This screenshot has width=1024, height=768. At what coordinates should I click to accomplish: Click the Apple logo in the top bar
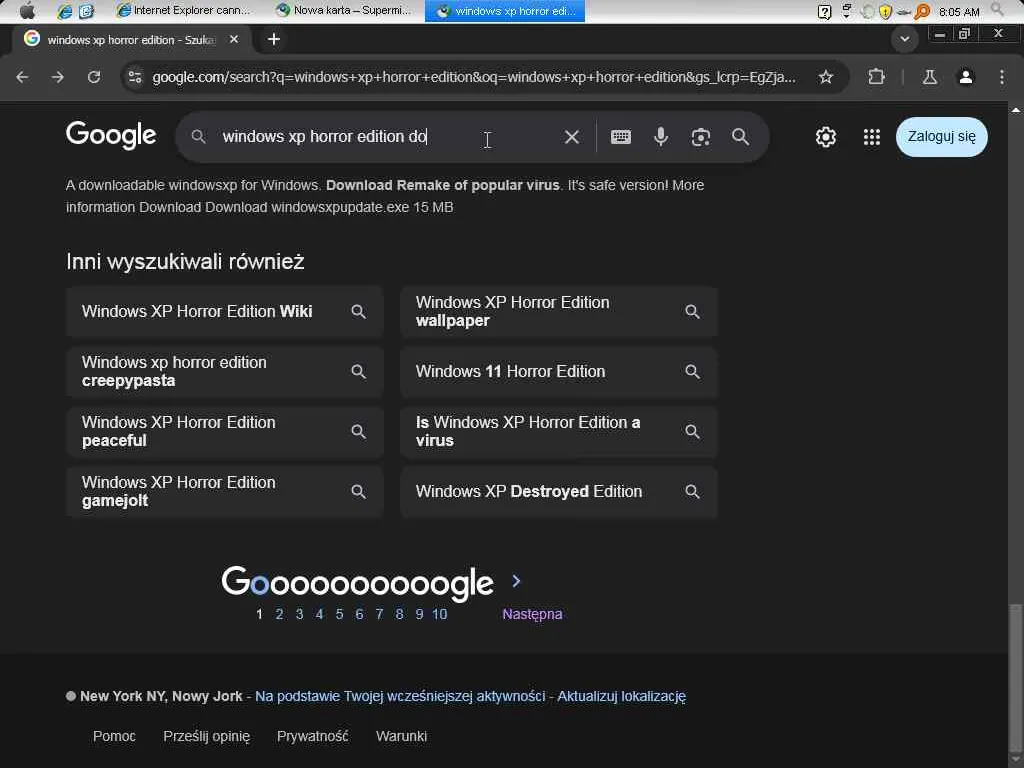[x=27, y=10]
